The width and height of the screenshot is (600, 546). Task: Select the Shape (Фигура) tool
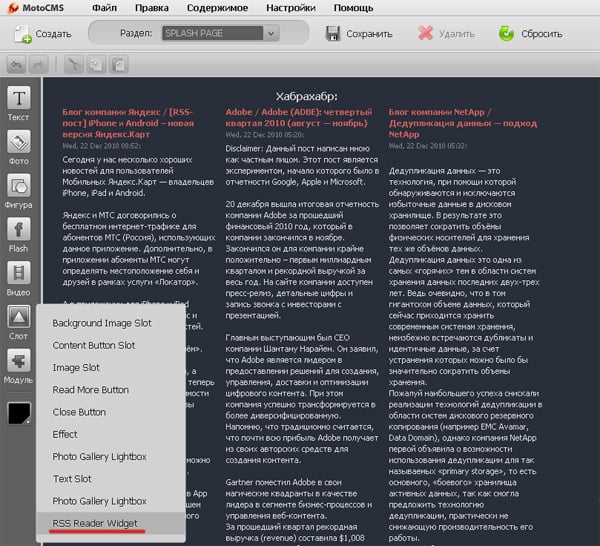pos(19,186)
